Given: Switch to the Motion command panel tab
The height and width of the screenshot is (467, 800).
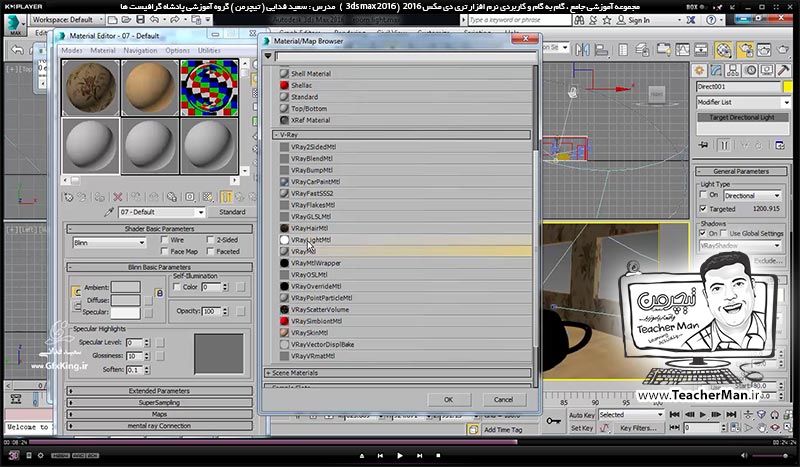Looking at the screenshot, I should click(x=750, y=70).
